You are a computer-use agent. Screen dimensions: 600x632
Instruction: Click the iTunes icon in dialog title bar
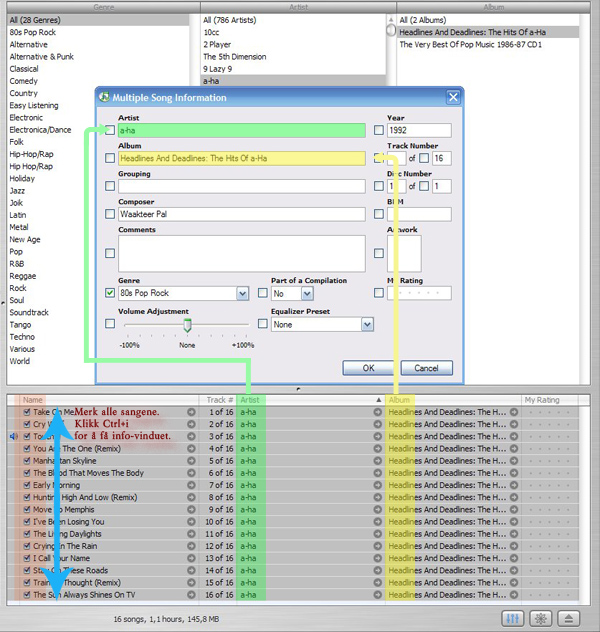tap(104, 97)
